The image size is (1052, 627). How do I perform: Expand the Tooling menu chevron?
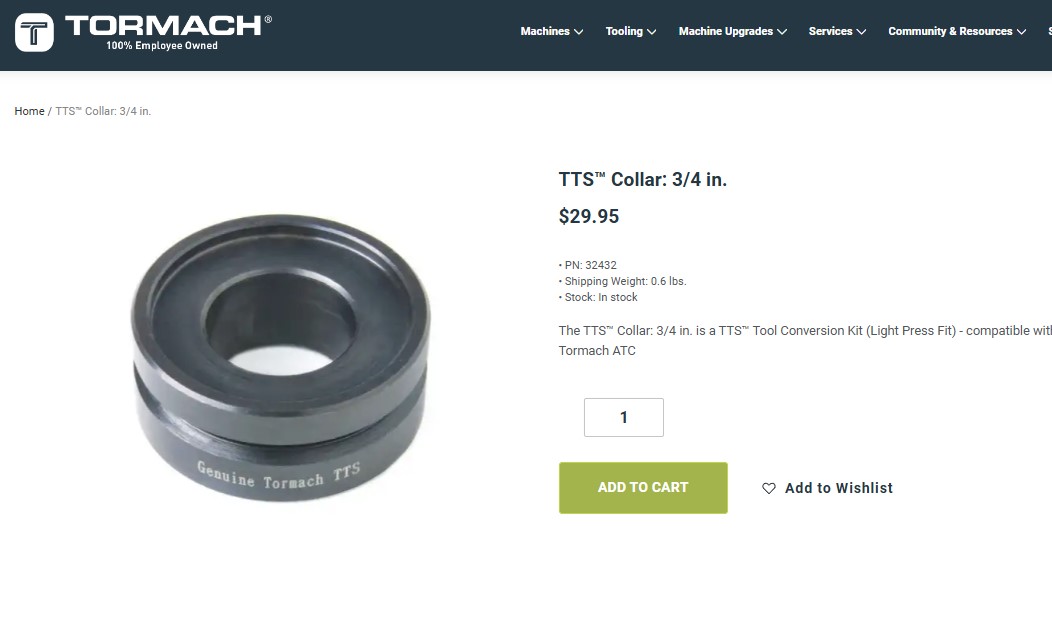pos(651,32)
